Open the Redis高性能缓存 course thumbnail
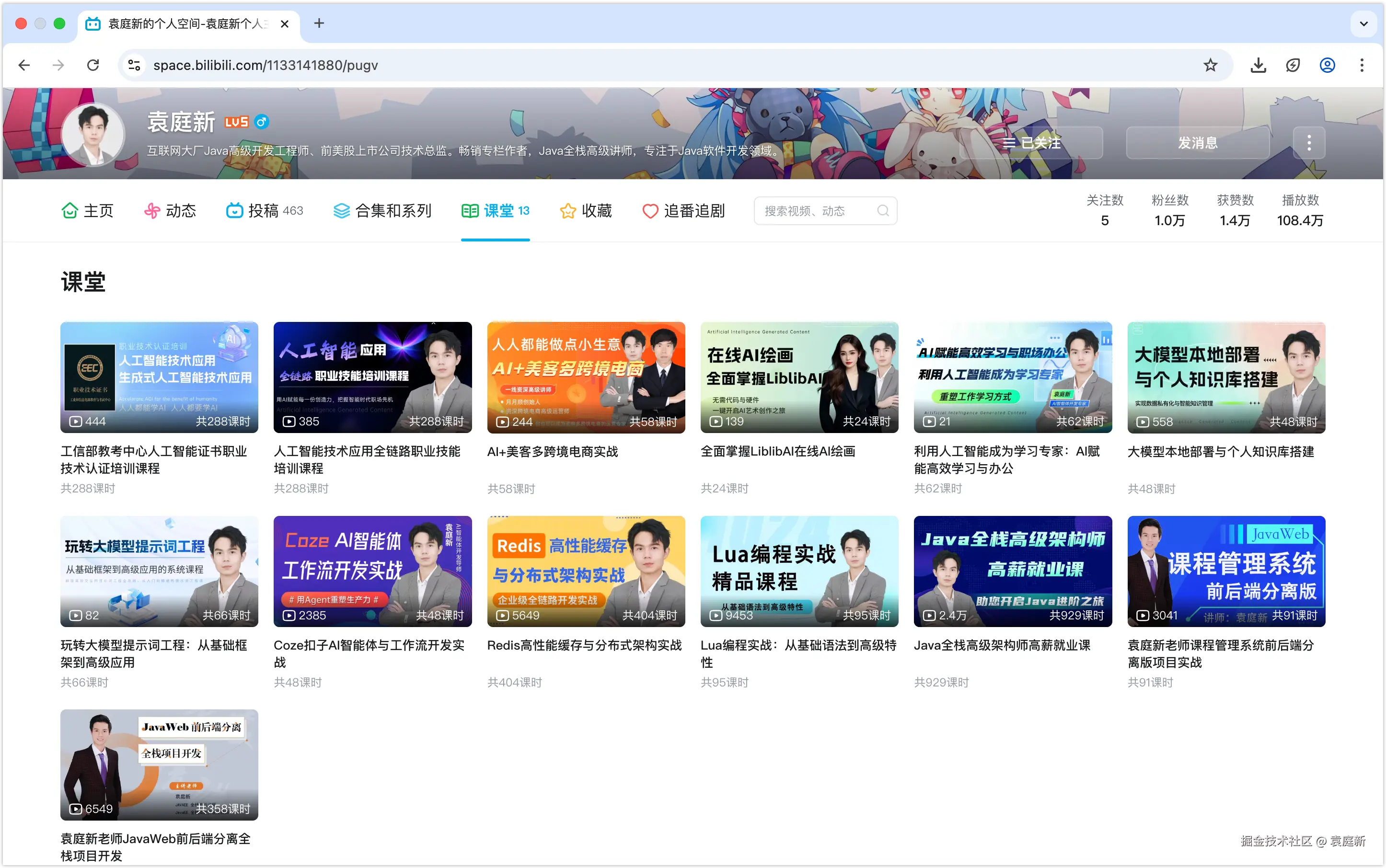 point(585,571)
